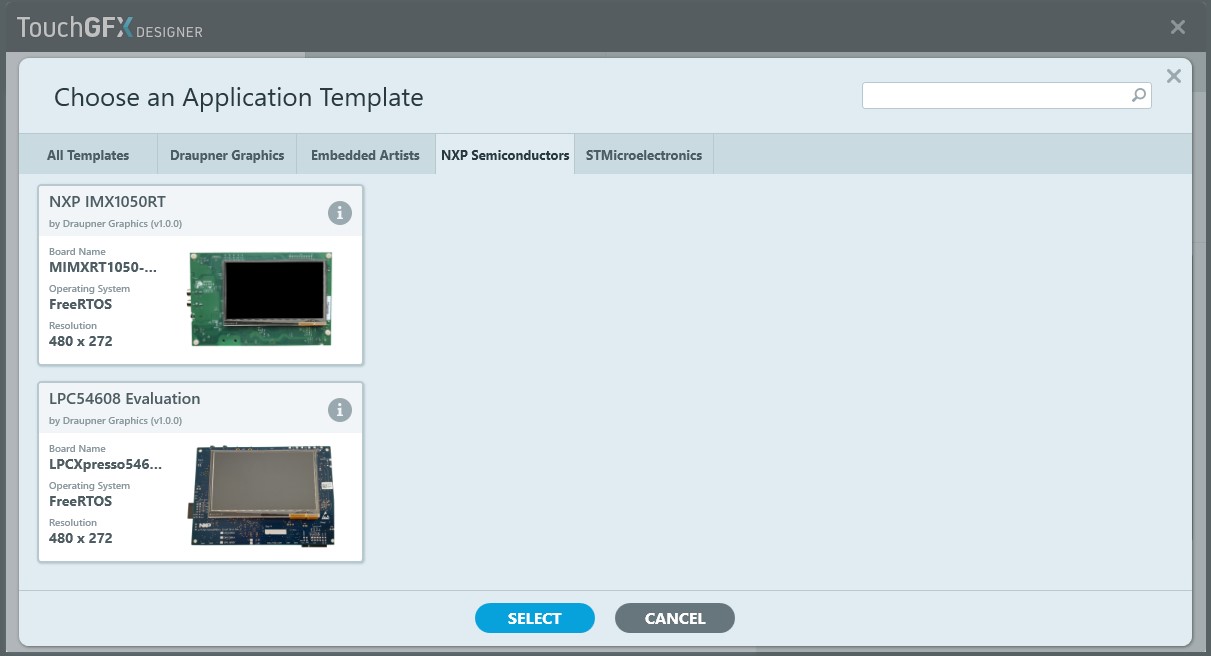Select the MIMXRT1050 board image
Viewport: 1211px width, 656px height.
click(x=260, y=299)
